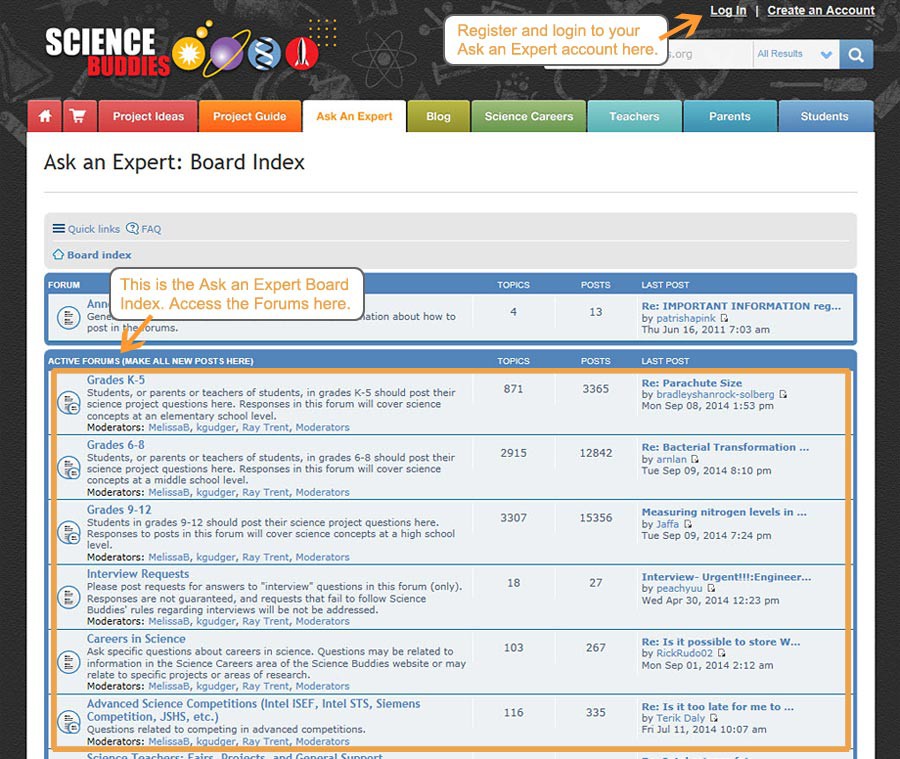Image resolution: width=900 pixels, height=759 pixels.
Task: Visit bradleyshanrock-solberg's user profile
Action: [715, 394]
